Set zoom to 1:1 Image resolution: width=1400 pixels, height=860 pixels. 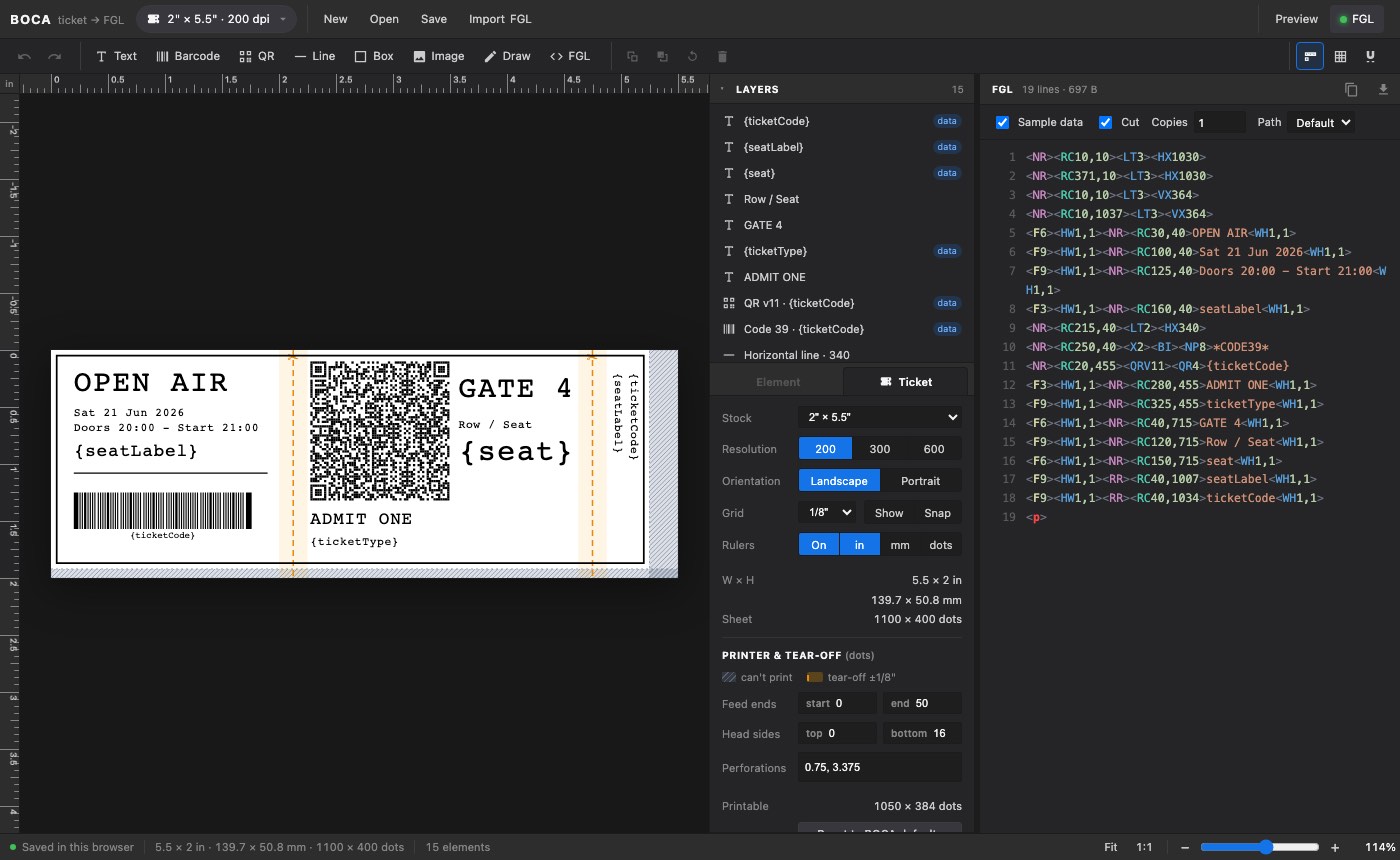1145,847
